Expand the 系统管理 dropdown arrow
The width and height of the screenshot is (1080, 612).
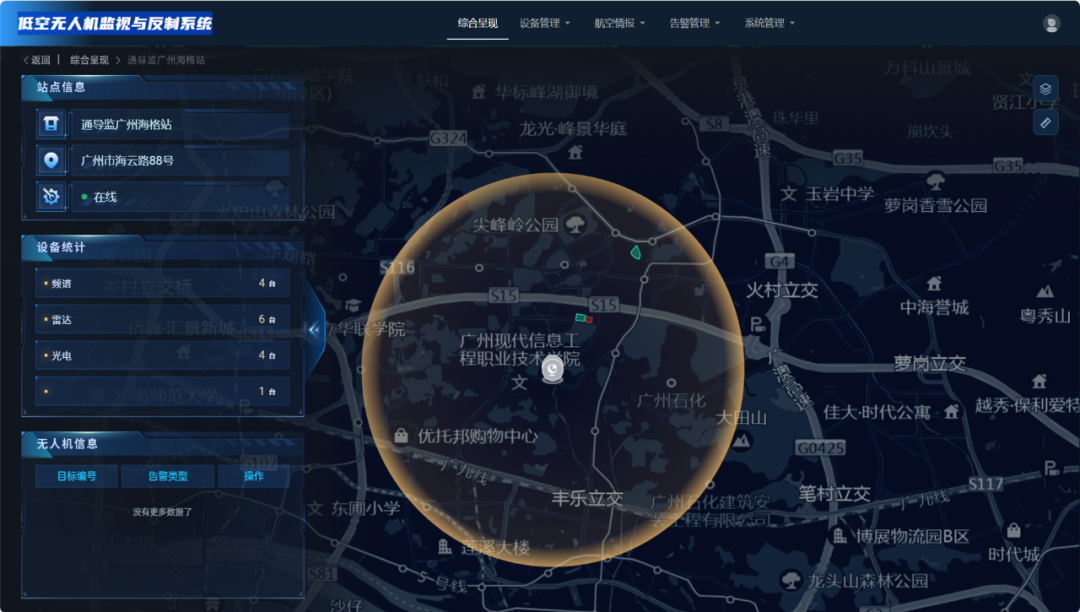pos(792,23)
